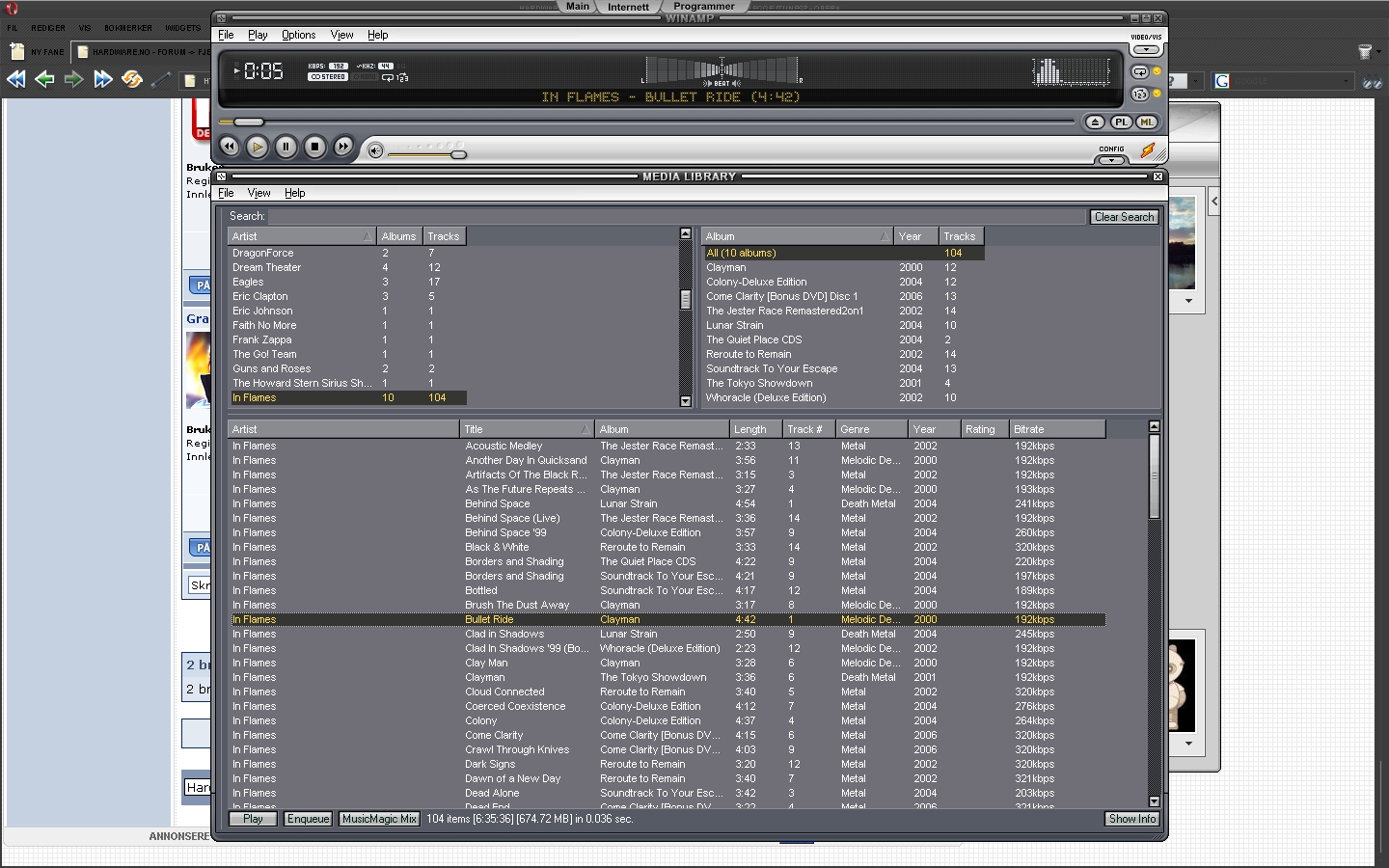The image size is (1389, 868).
Task: Click track list scrollbar down arrow
Action: (1155, 801)
